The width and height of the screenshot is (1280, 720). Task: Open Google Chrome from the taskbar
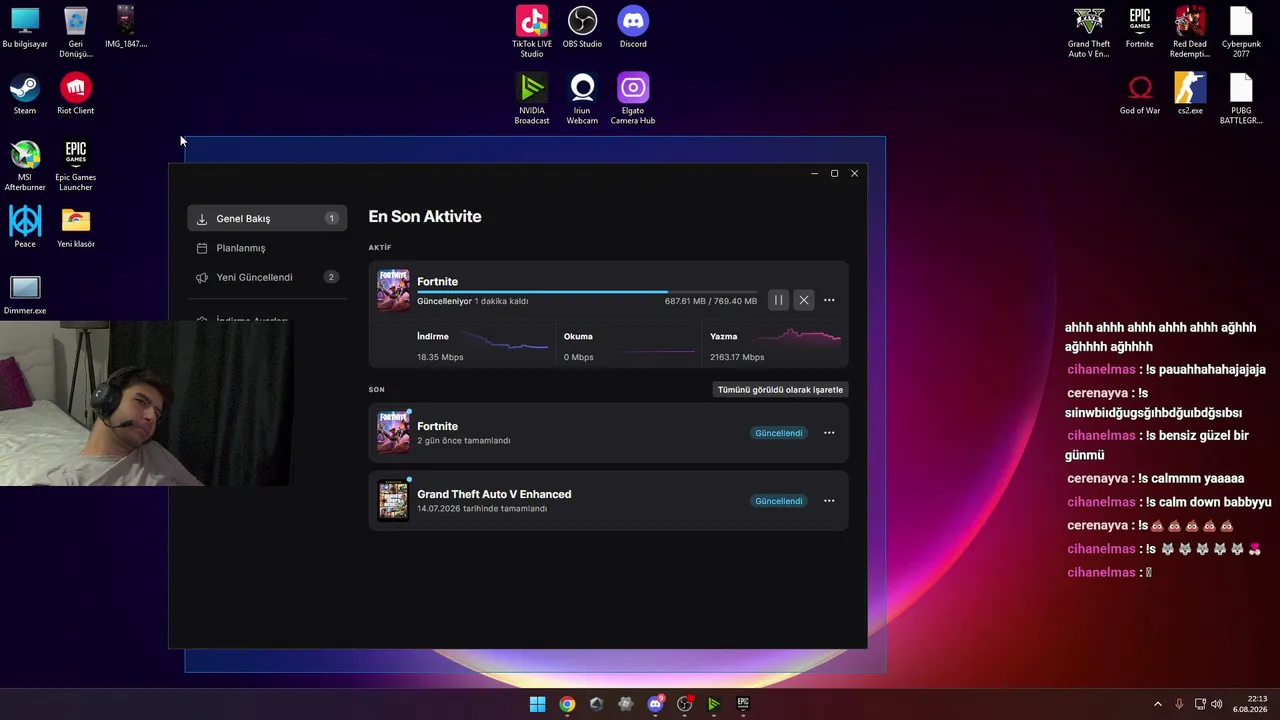pos(567,704)
